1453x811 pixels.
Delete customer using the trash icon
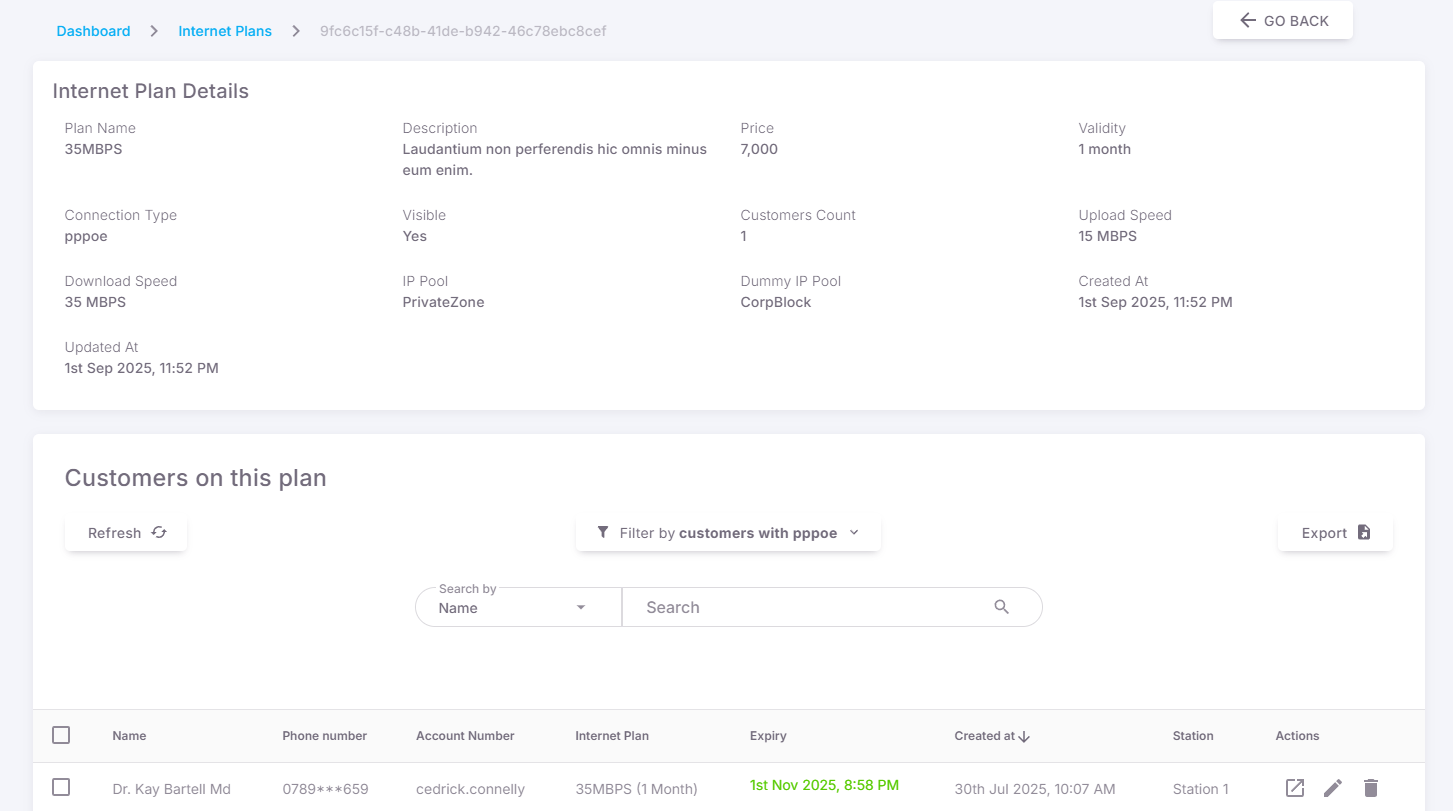(1370, 788)
